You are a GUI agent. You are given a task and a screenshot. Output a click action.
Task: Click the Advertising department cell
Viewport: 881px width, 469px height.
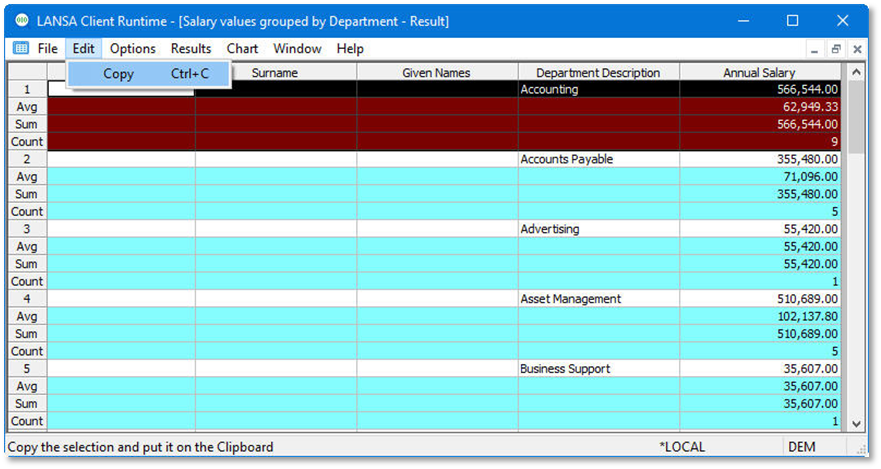(599, 229)
